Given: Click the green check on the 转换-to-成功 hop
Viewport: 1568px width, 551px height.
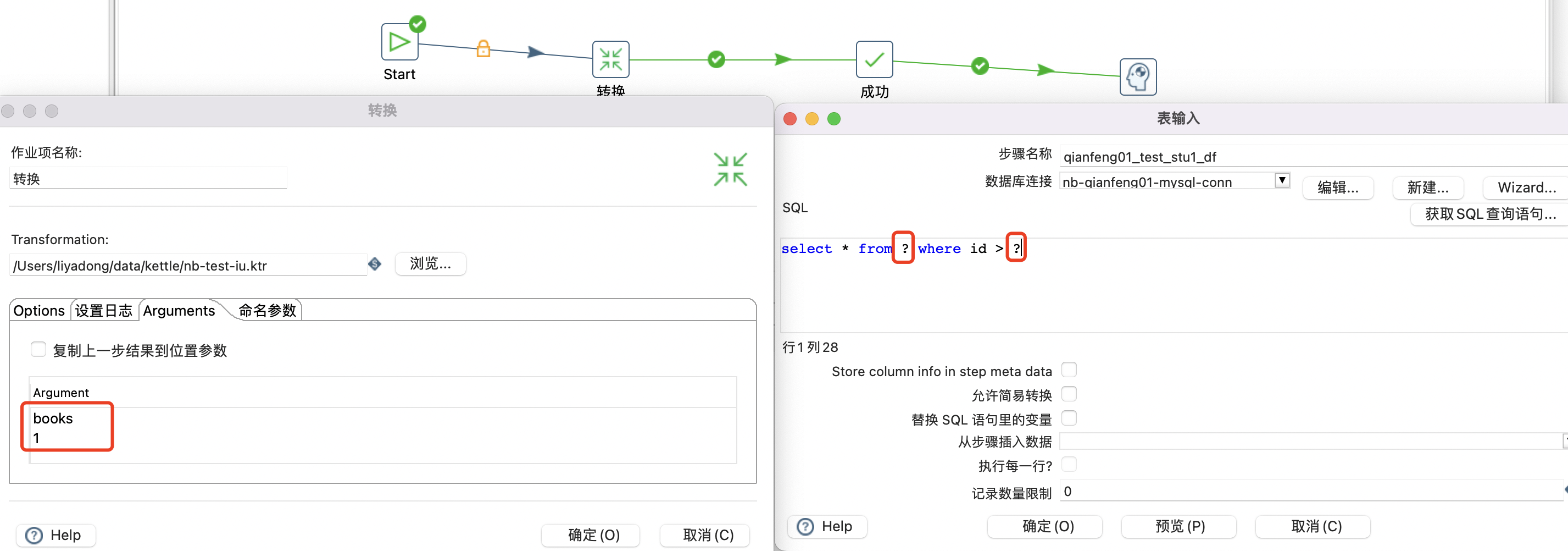Looking at the screenshot, I should (716, 59).
